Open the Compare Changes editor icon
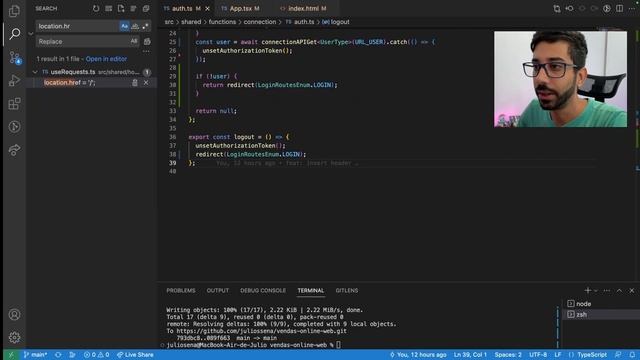The width and height of the screenshot is (640, 360). [x=557, y=9]
